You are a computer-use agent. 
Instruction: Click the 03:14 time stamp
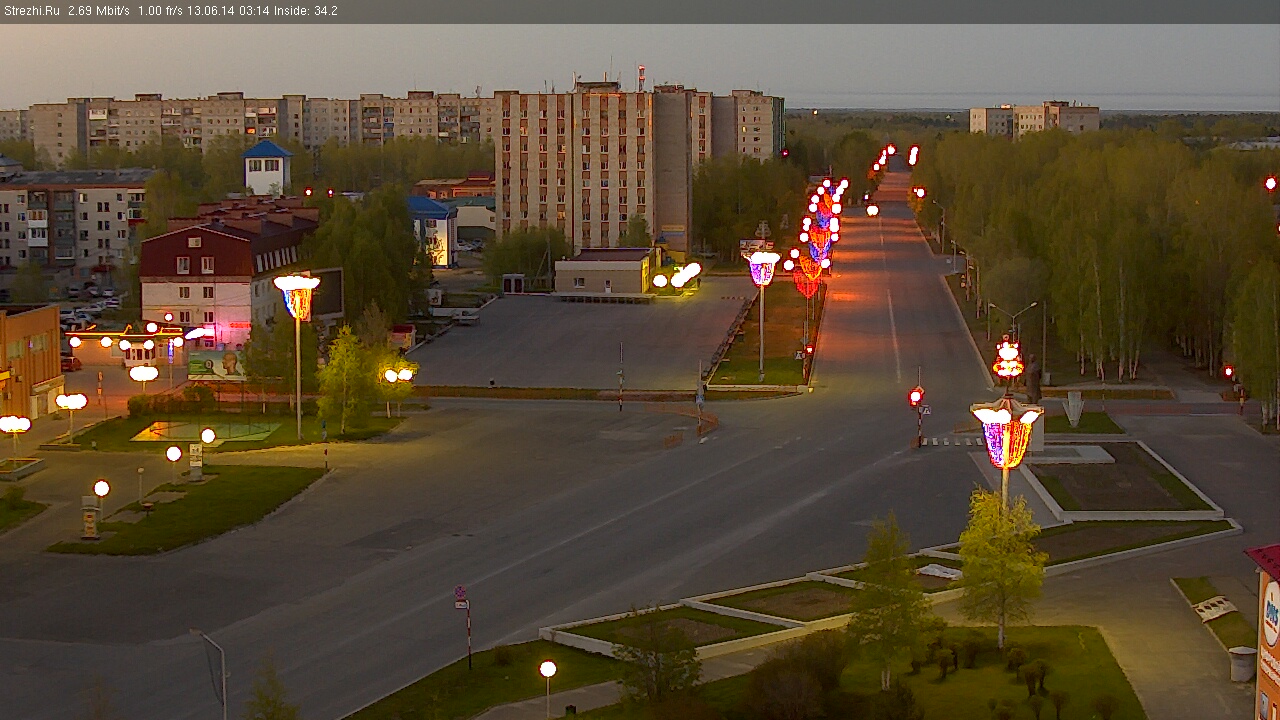coord(253,11)
